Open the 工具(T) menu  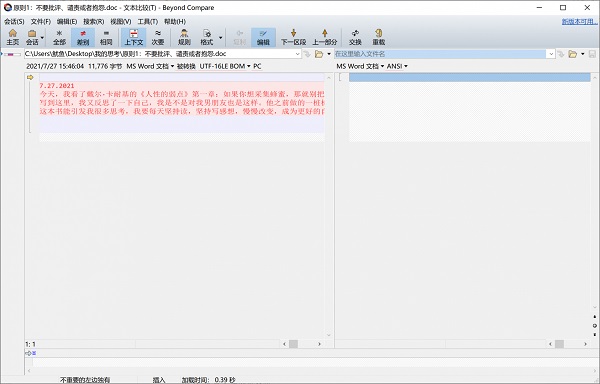pos(147,21)
